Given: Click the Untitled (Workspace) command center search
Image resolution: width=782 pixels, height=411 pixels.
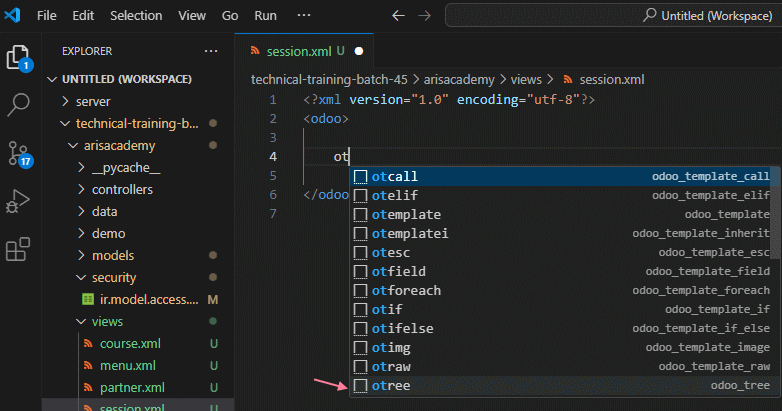Looking at the screenshot, I should click(x=613, y=15).
